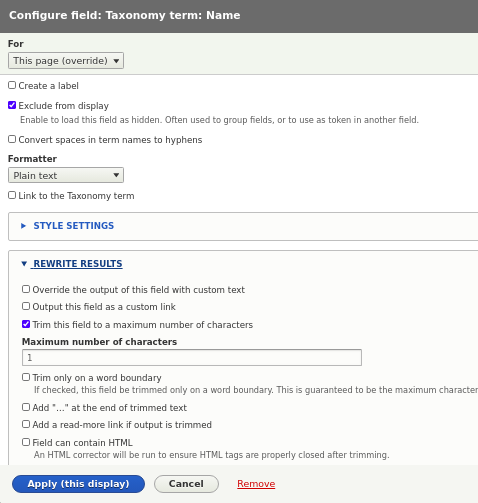Click the Style Settings triangle arrow
Image resolution: width=478 pixels, height=503 pixels.
pos(23,226)
